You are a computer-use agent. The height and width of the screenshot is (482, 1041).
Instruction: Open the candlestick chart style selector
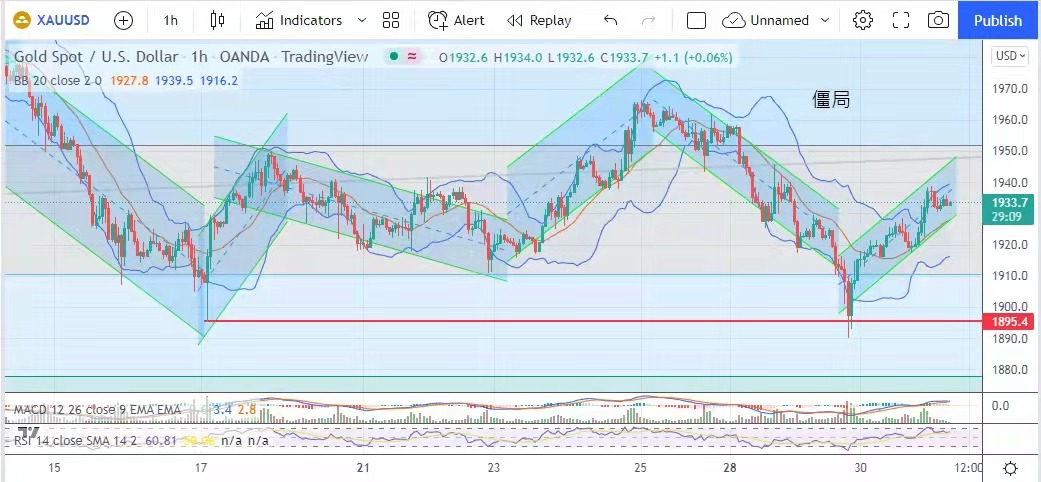(218, 20)
